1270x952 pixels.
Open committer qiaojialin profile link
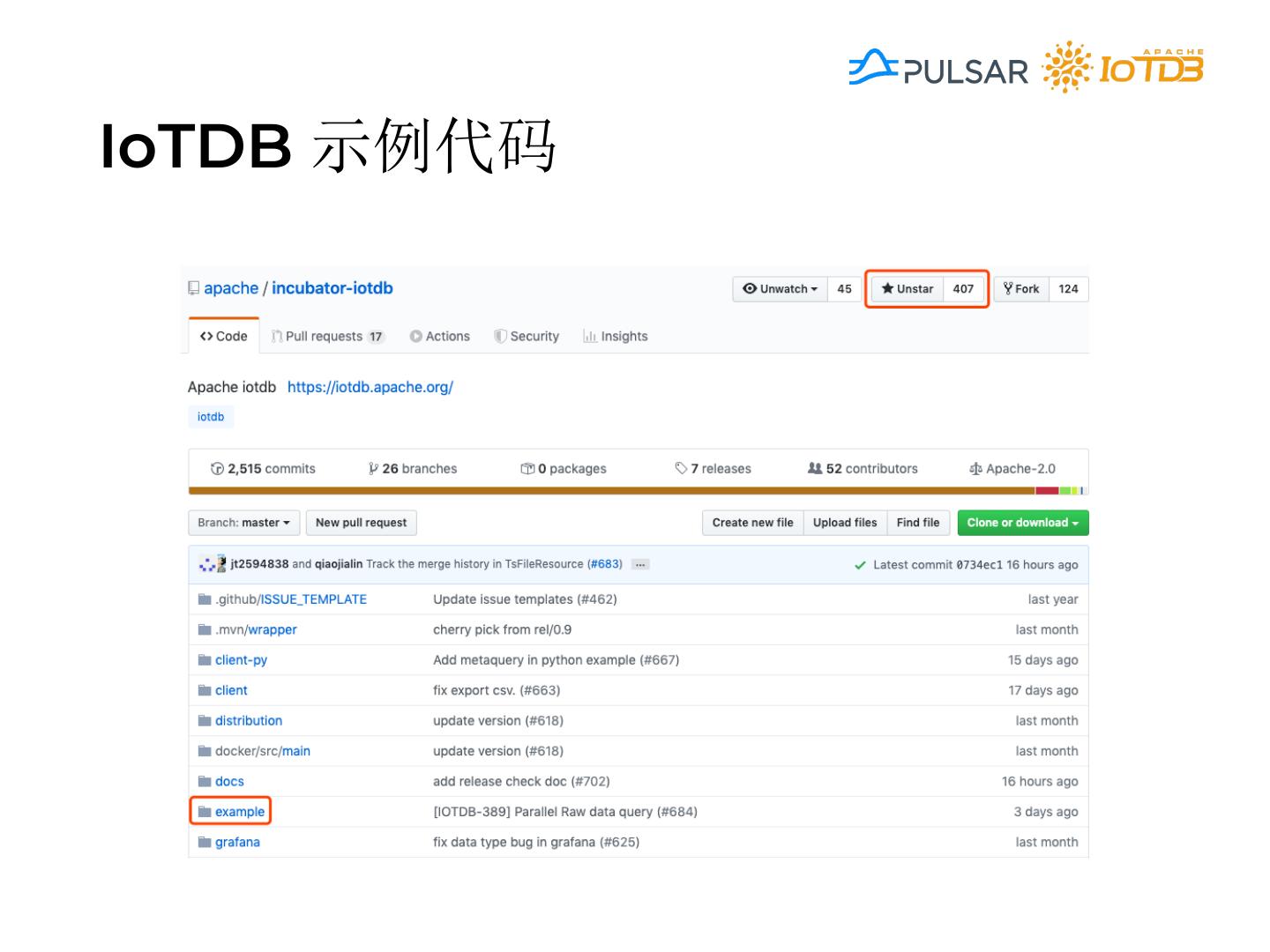coord(339,564)
